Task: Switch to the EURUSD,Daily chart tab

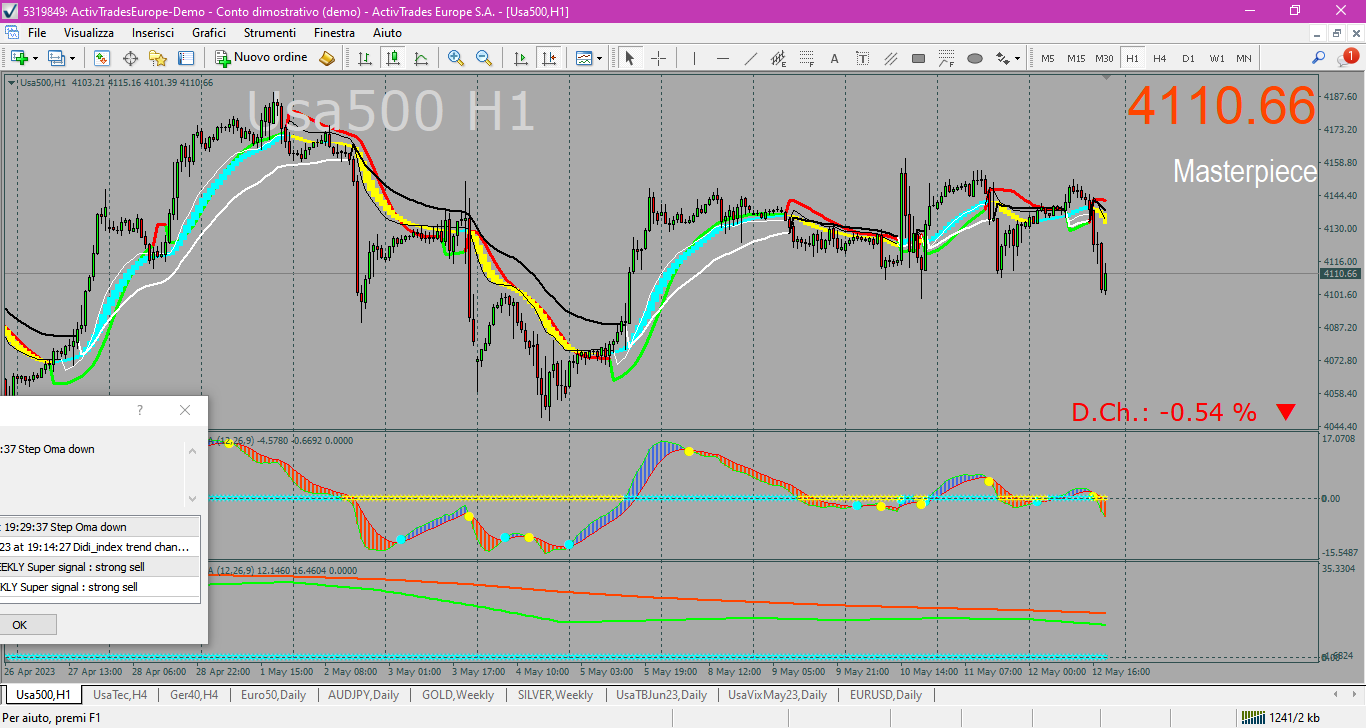Action: (x=886, y=694)
